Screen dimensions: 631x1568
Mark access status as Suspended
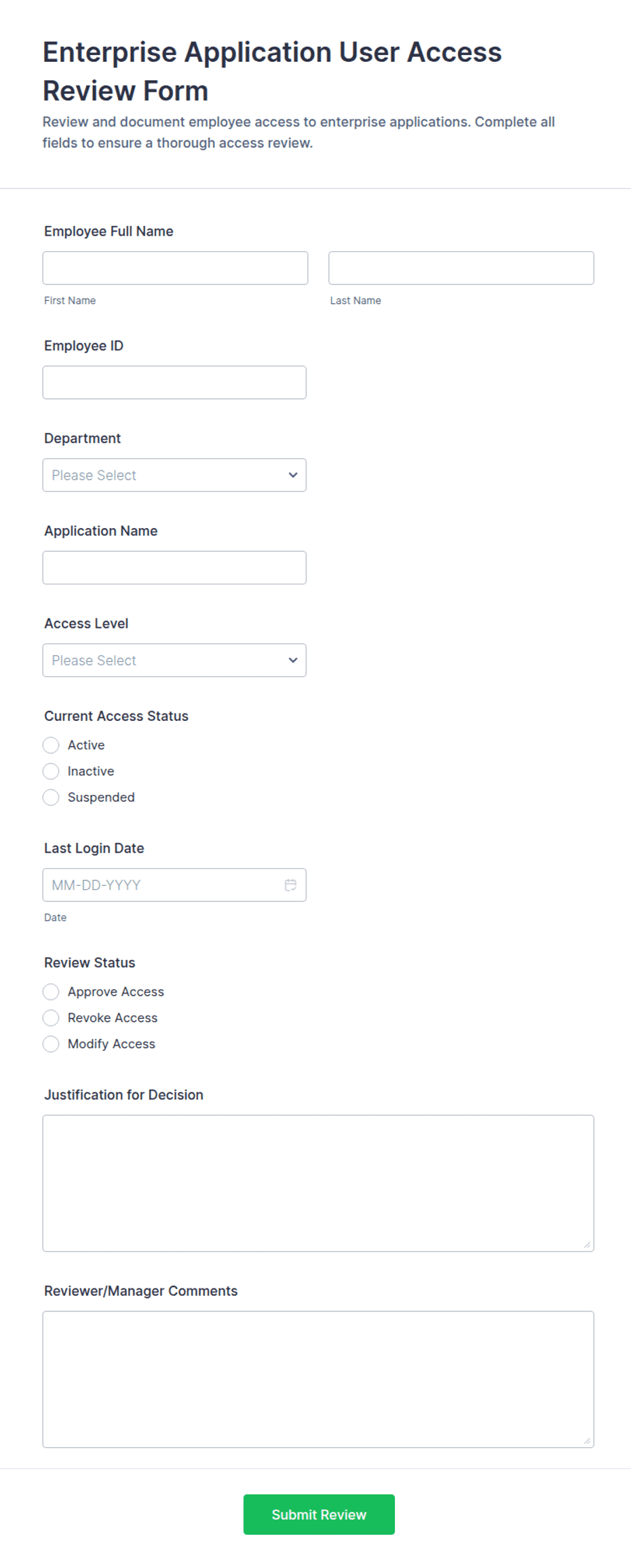click(51, 798)
